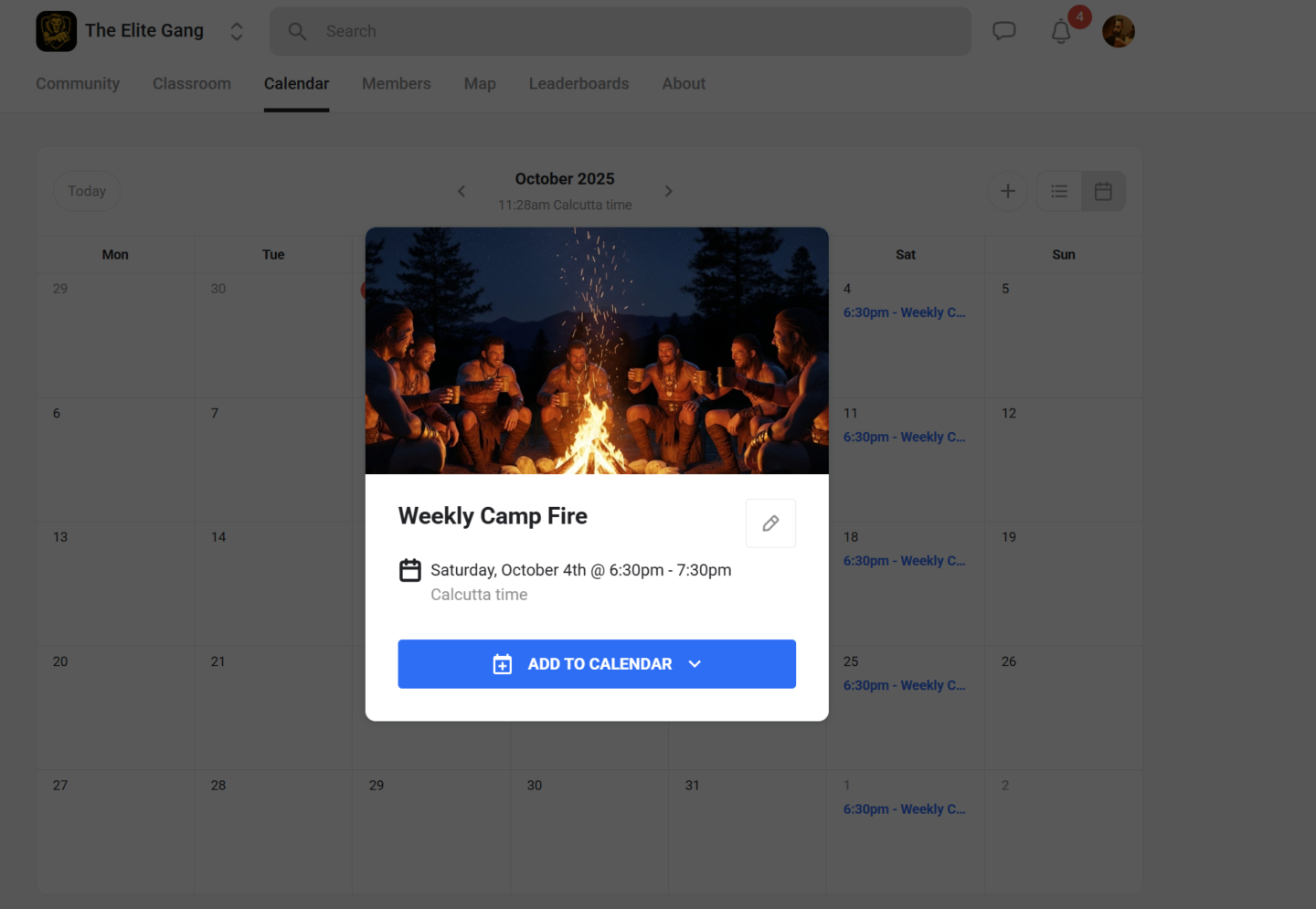Switch to calendar grid view icon
Image resolution: width=1316 pixels, height=909 pixels.
1104,191
